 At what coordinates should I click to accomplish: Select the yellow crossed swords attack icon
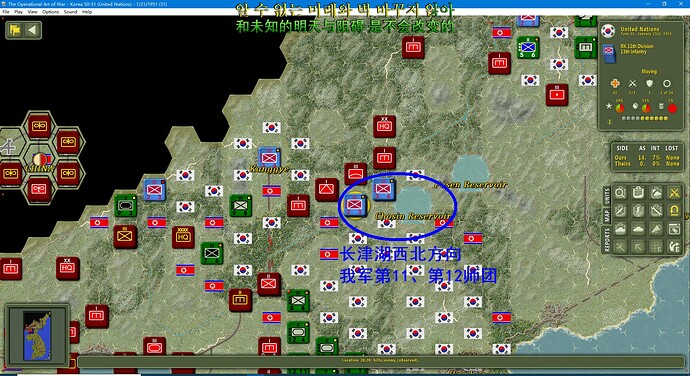click(674, 193)
